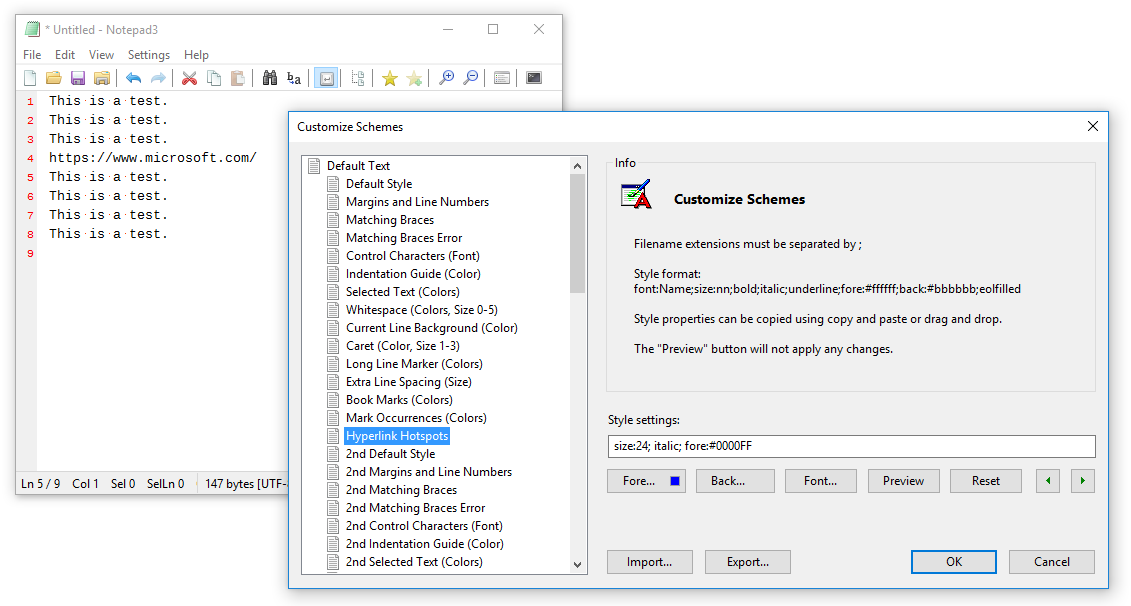Click the Save document floppy disk icon
Screen dimensions: 1131x606
coord(77,77)
